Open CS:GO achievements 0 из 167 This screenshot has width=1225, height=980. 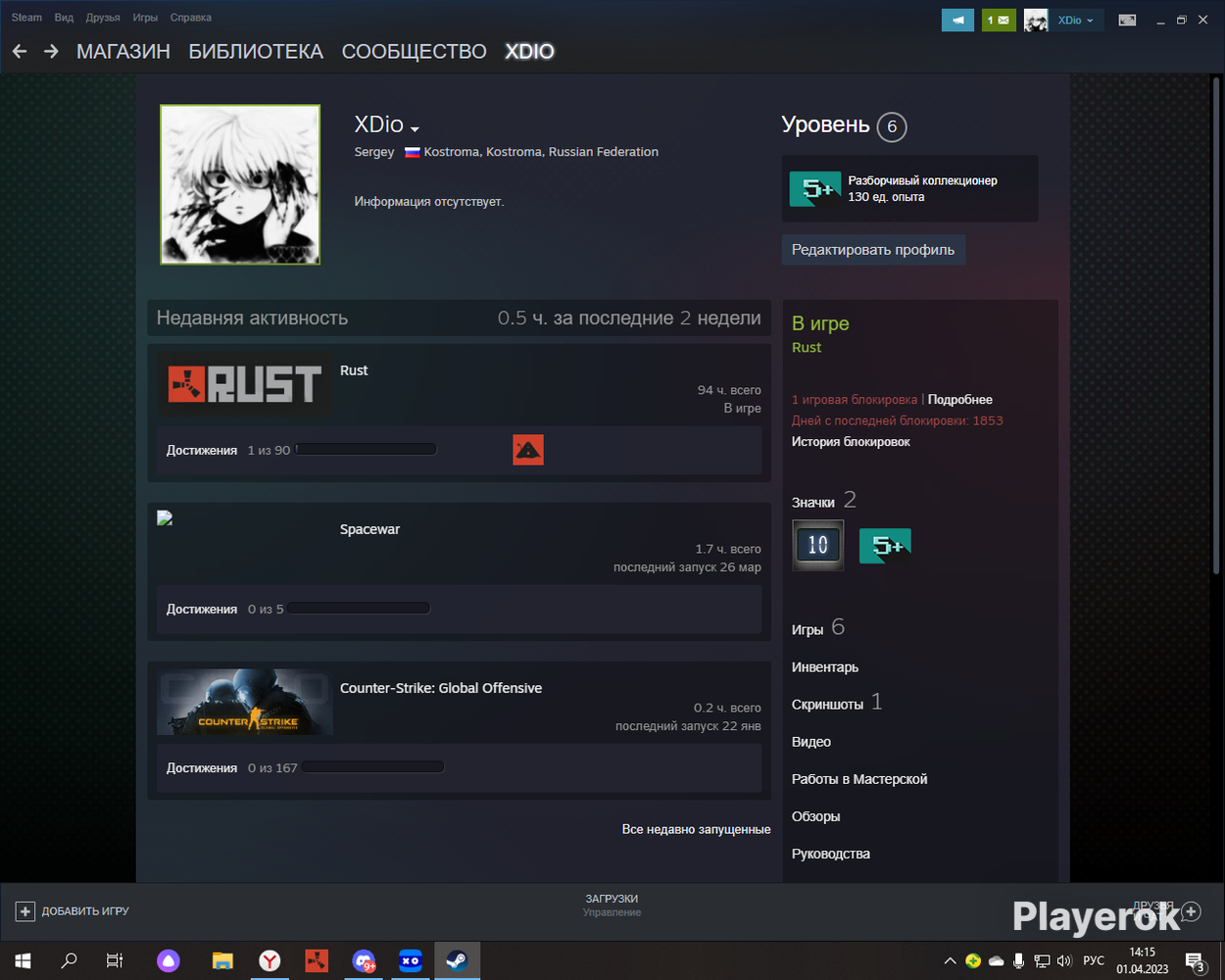click(x=231, y=767)
